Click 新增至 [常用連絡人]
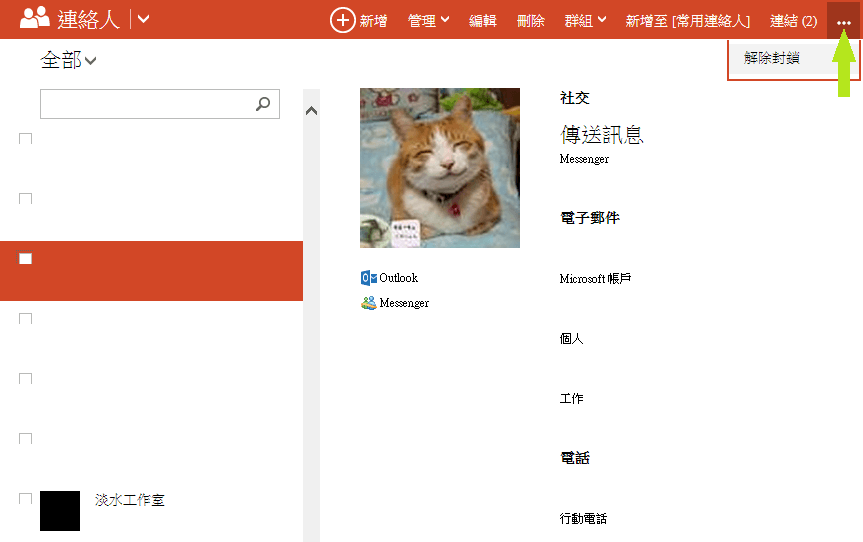This screenshot has height=542, width=863. (688, 21)
